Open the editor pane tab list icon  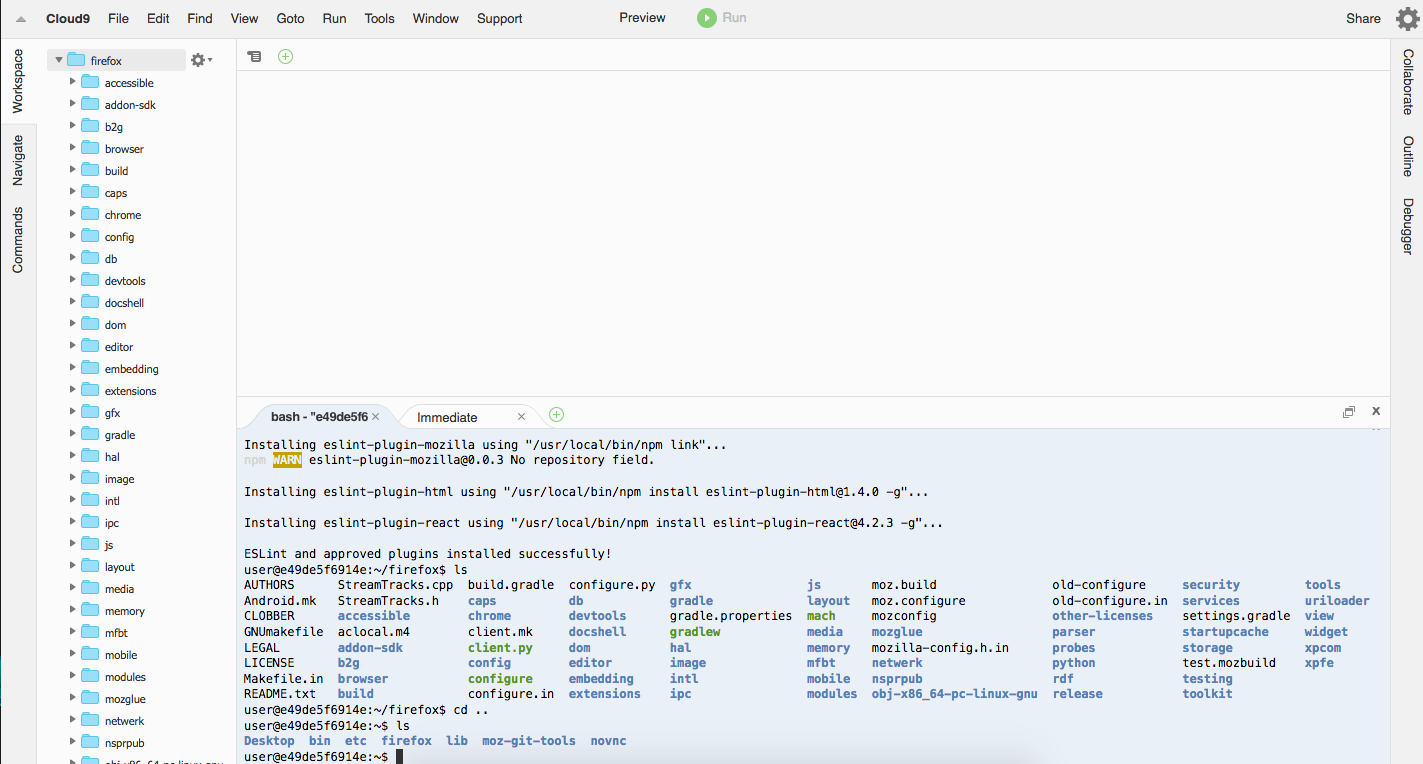(255, 57)
